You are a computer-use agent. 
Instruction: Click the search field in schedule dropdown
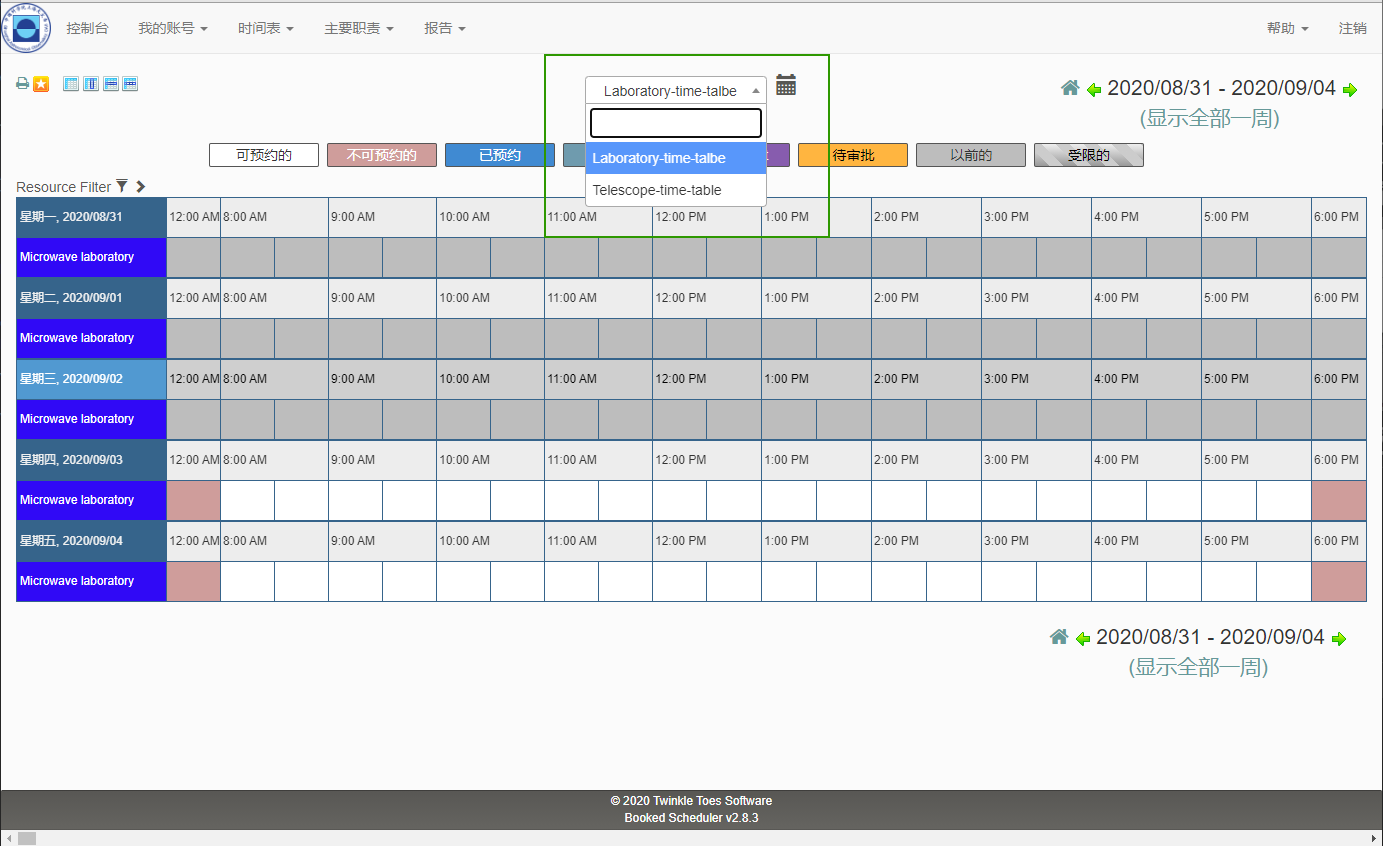(676, 123)
